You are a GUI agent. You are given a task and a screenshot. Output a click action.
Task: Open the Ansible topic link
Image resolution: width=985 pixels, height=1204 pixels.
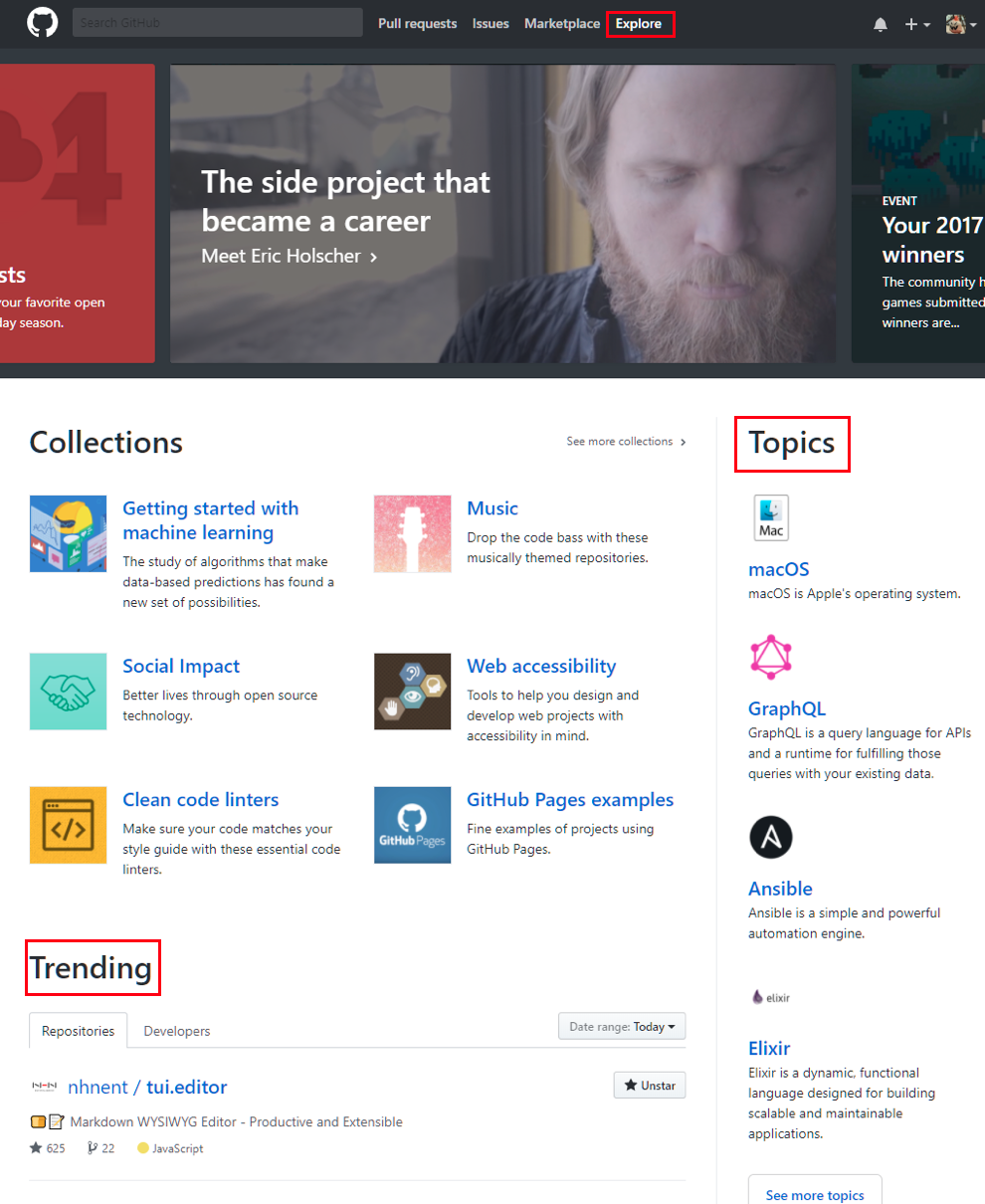tap(780, 890)
